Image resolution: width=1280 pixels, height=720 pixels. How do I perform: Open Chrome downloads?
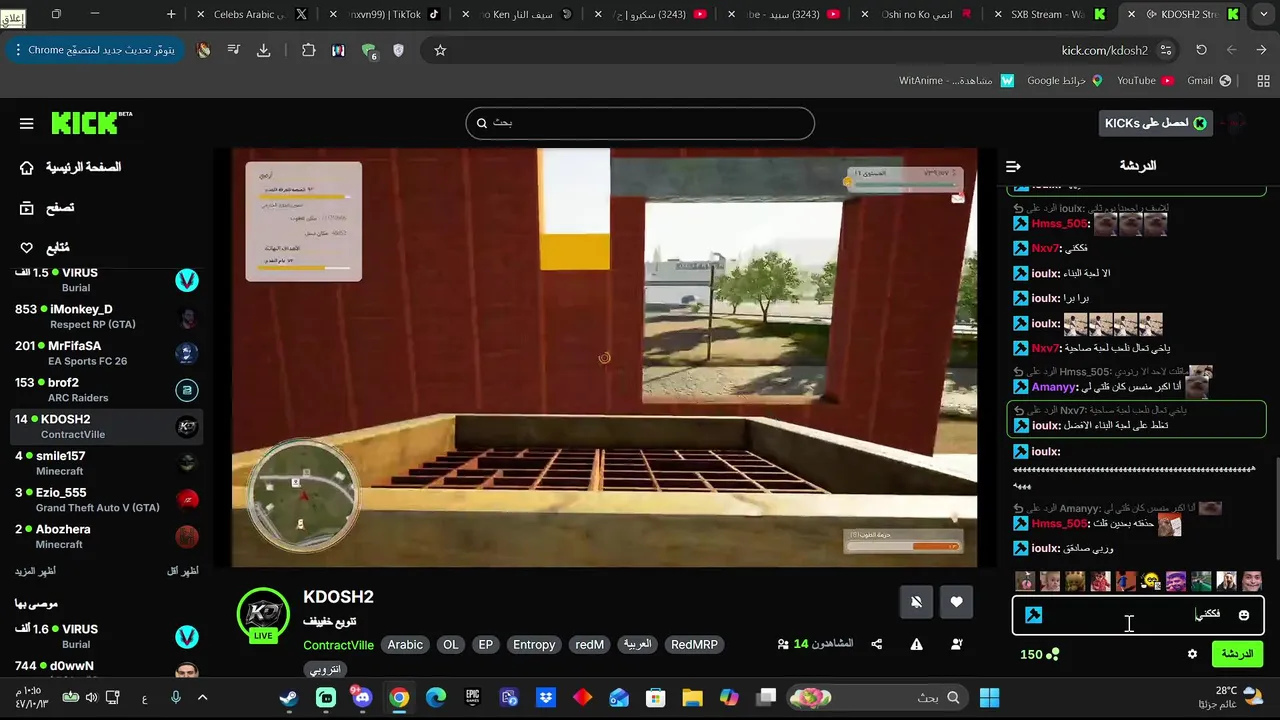click(x=264, y=50)
